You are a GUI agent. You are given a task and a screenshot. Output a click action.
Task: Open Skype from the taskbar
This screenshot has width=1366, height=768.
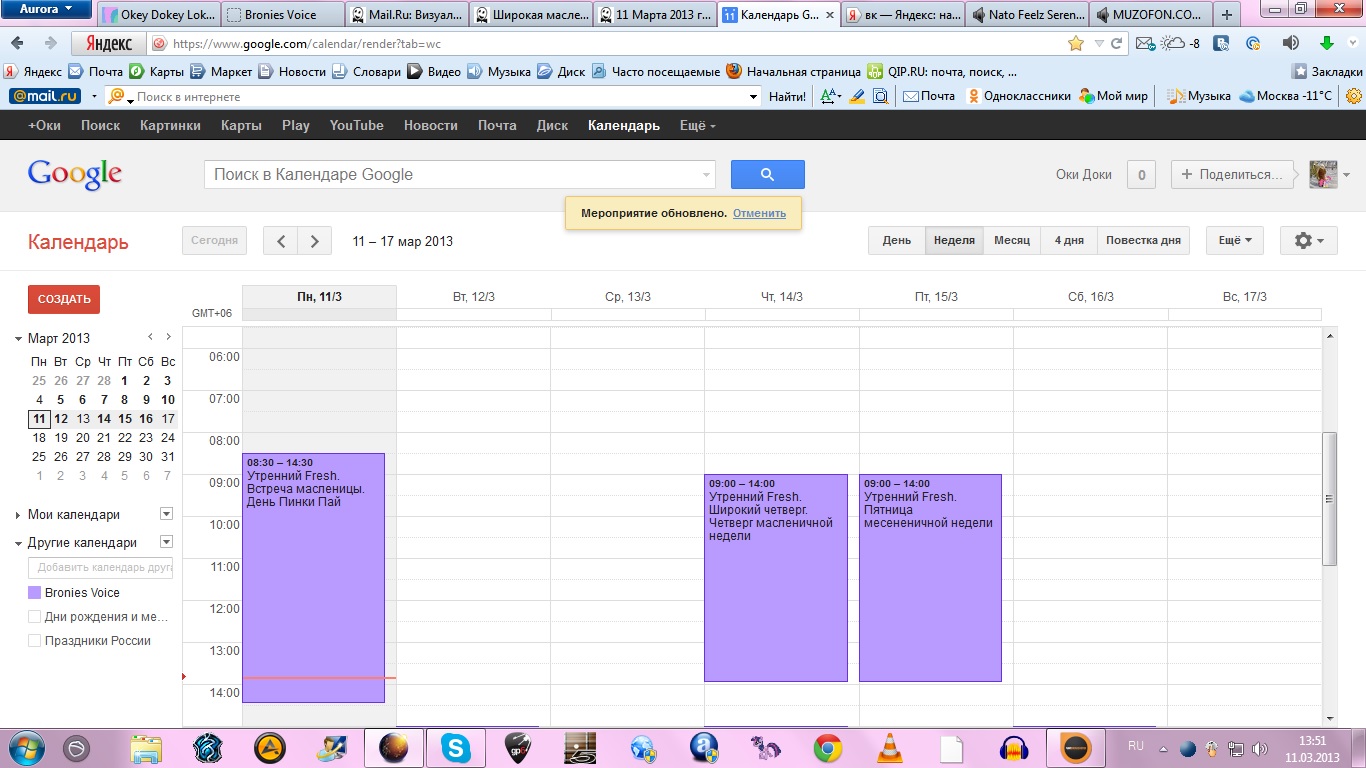pos(456,747)
